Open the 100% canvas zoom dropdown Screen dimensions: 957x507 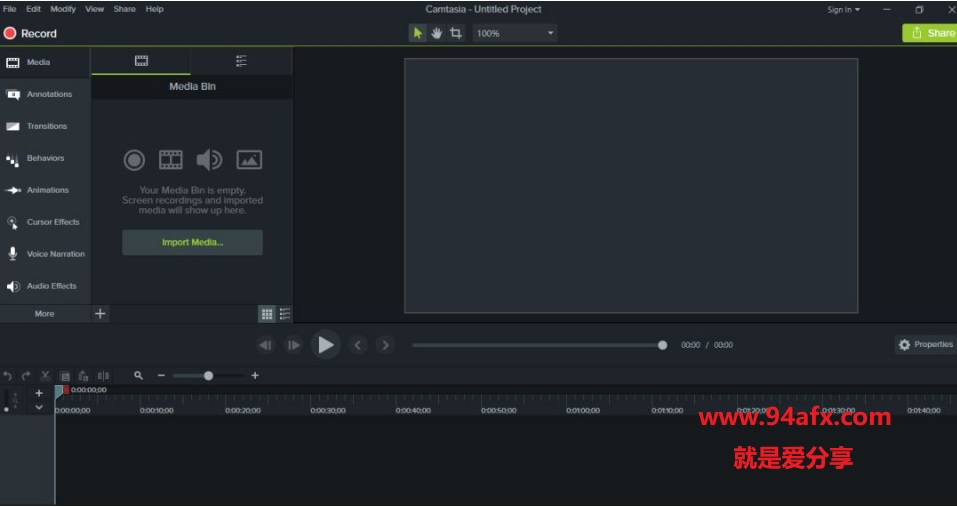515,33
